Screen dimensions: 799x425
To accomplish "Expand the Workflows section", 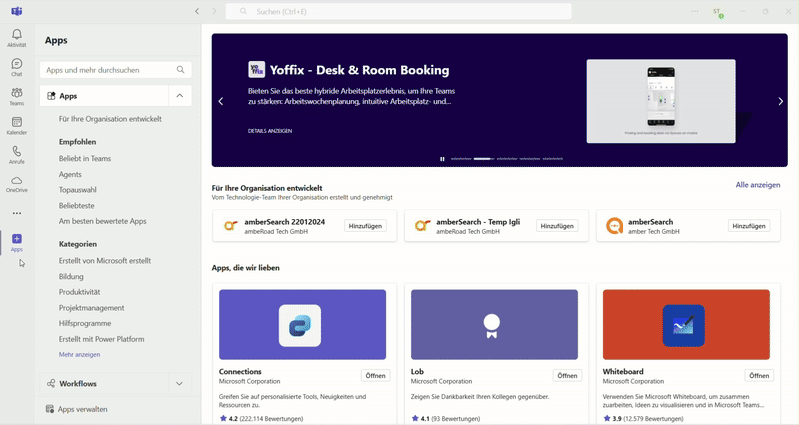I will click(x=180, y=384).
